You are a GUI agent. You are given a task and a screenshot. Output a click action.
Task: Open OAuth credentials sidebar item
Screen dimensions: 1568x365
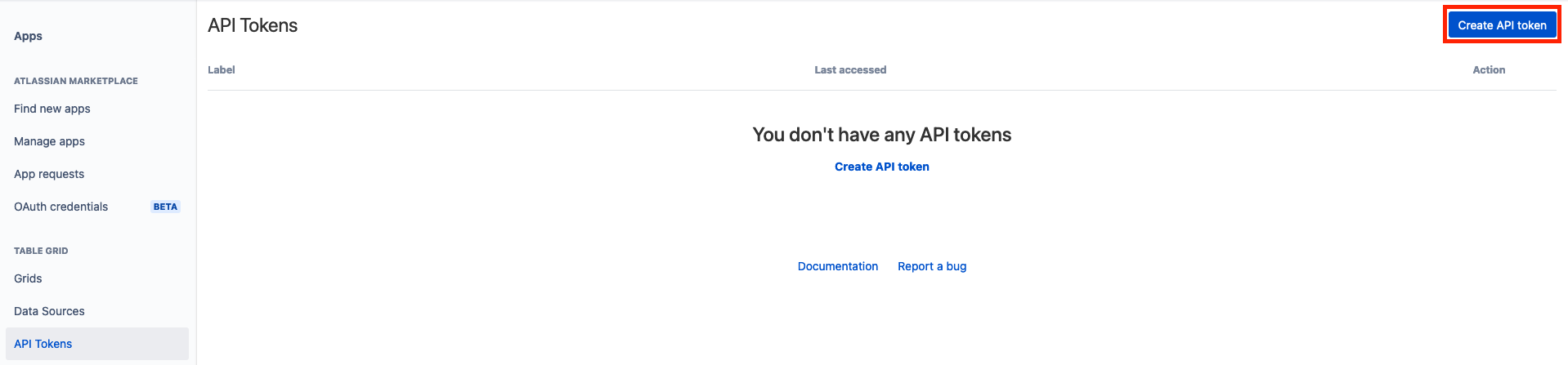click(61, 207)
